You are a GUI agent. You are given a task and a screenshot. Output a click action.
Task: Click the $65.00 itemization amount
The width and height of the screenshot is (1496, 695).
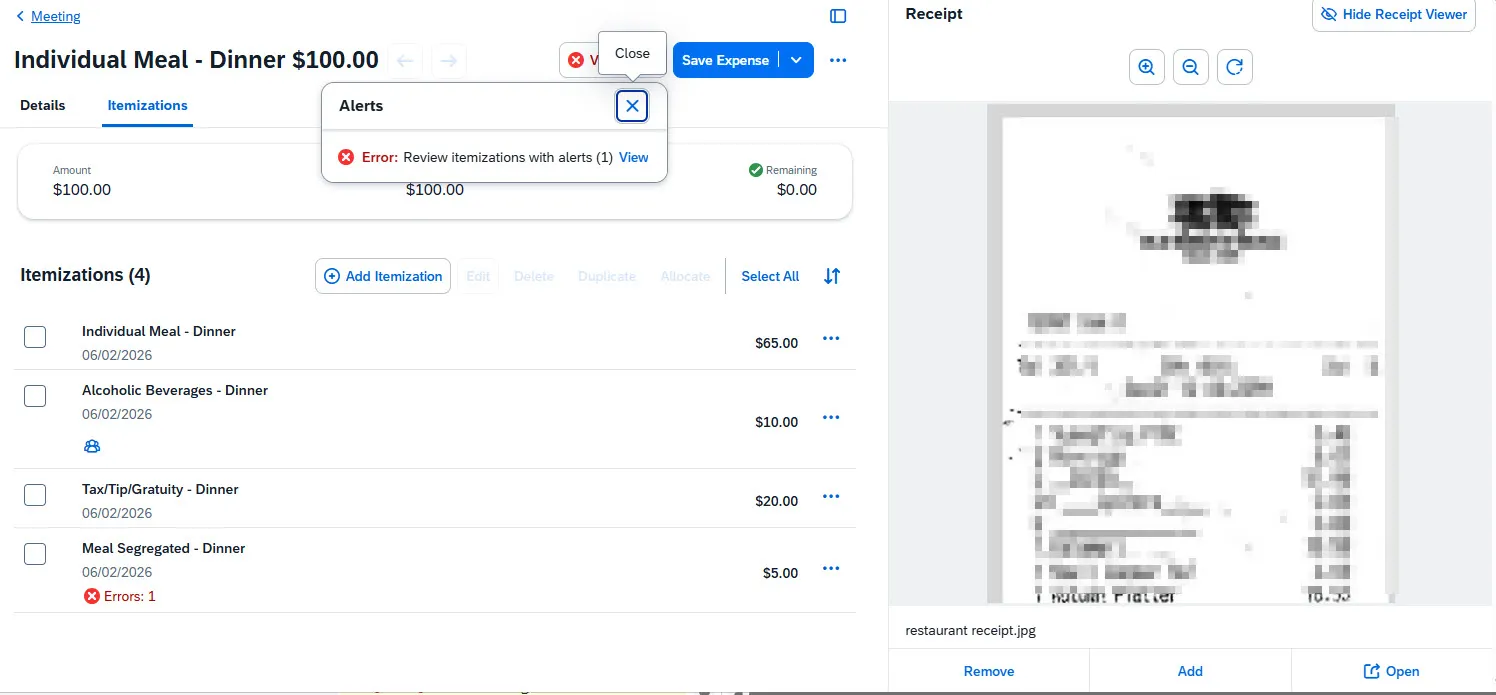(777, 343)
